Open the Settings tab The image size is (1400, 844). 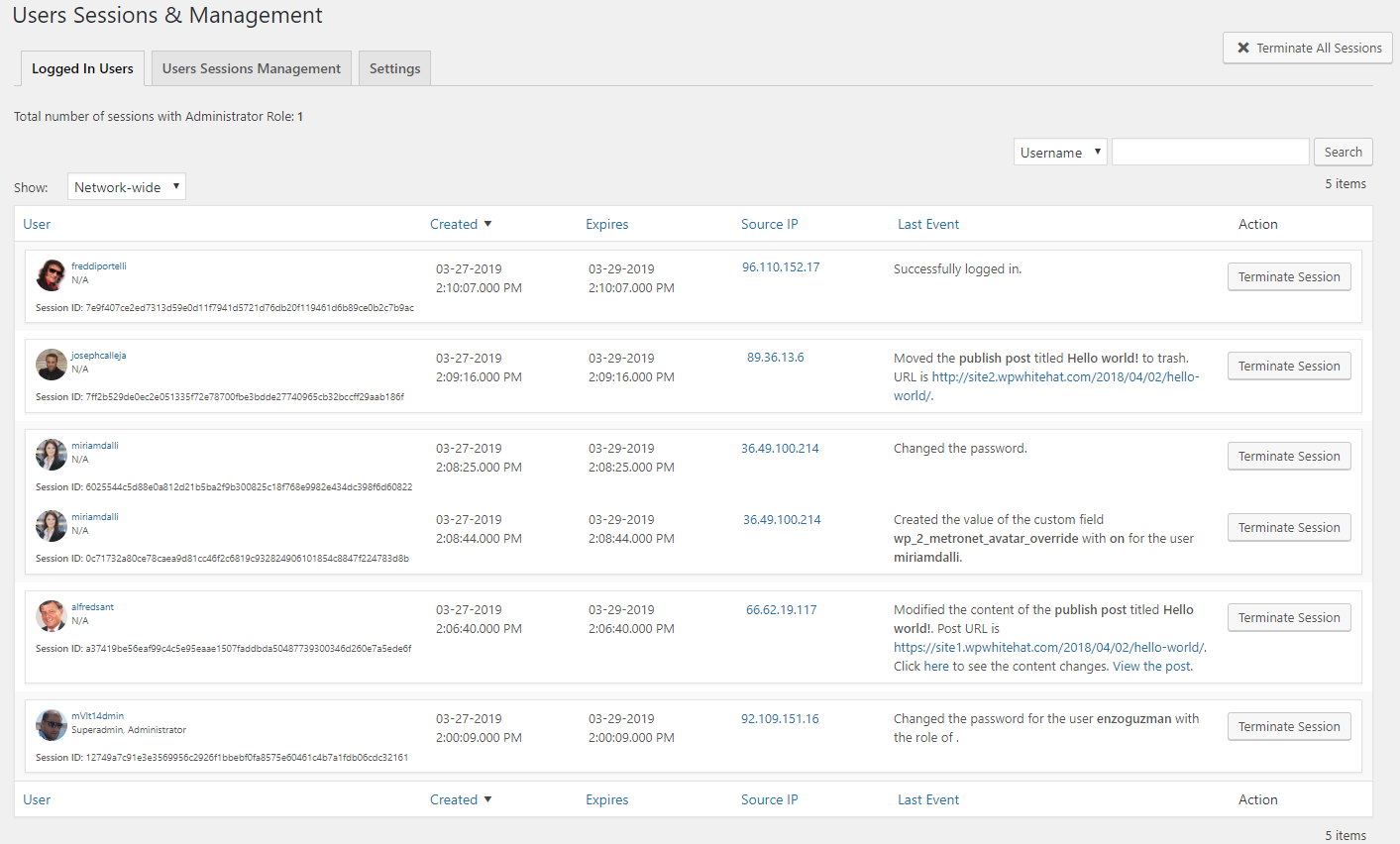click(x=394, y=68)
